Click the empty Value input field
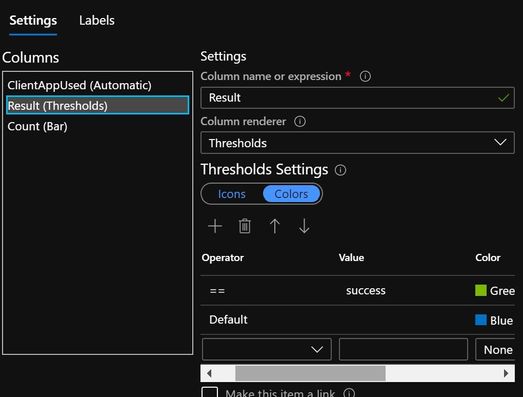The height and width of the screenshot is (397, 523). click(403, 349)
